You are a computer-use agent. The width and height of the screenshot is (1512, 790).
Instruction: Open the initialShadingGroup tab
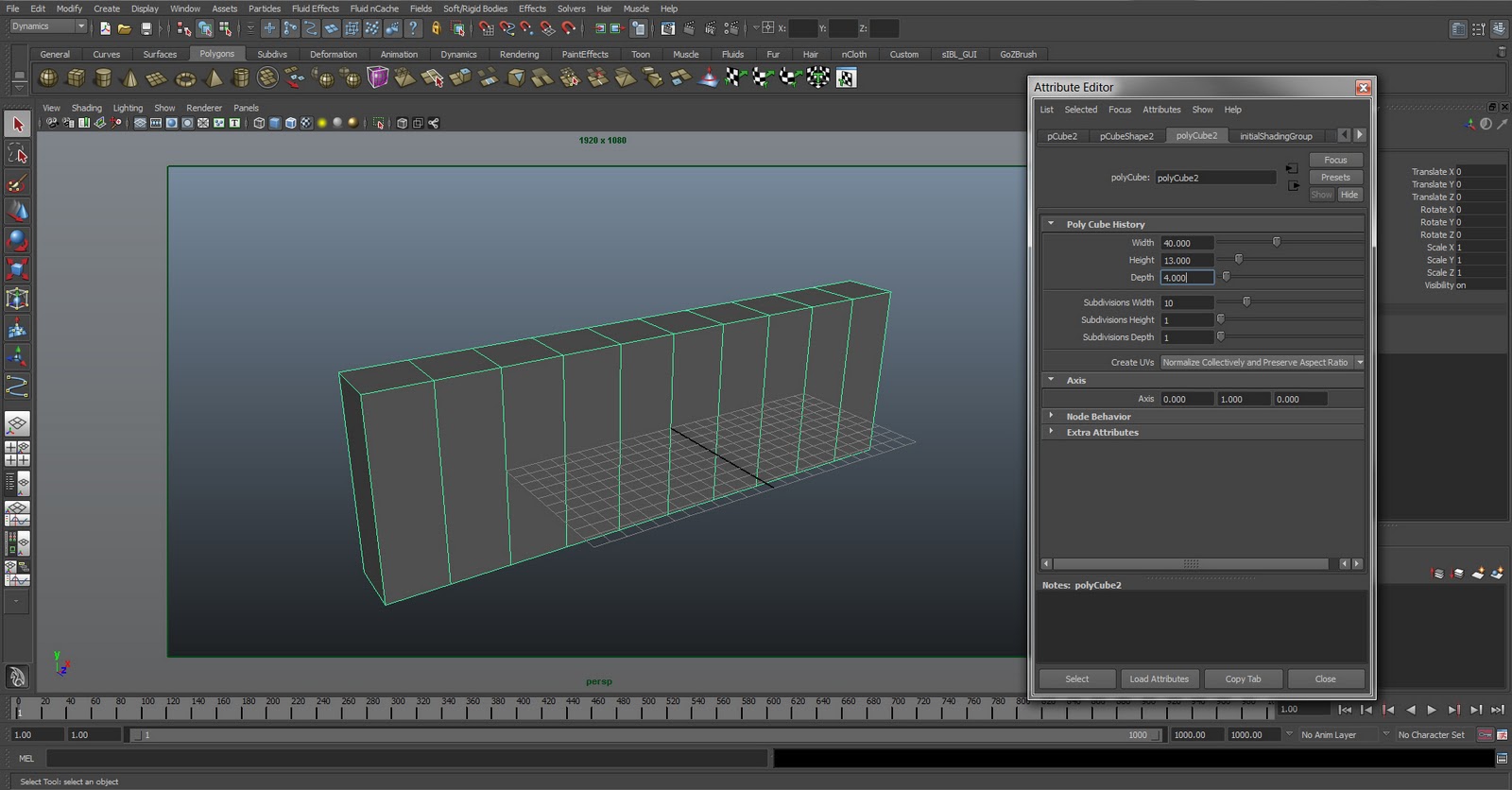tap(1276, 136)
